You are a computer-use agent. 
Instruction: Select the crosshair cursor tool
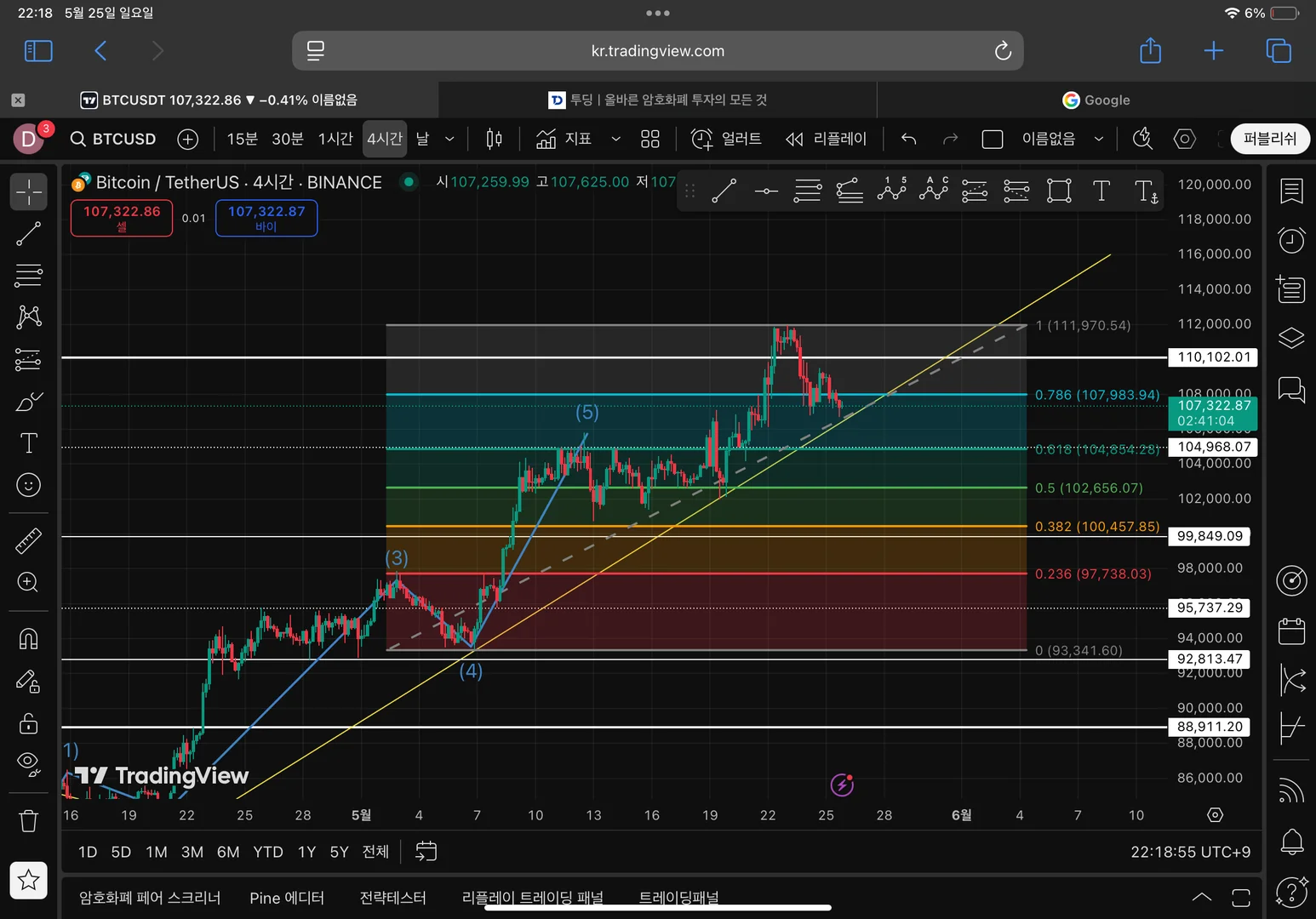coord(28,192)
